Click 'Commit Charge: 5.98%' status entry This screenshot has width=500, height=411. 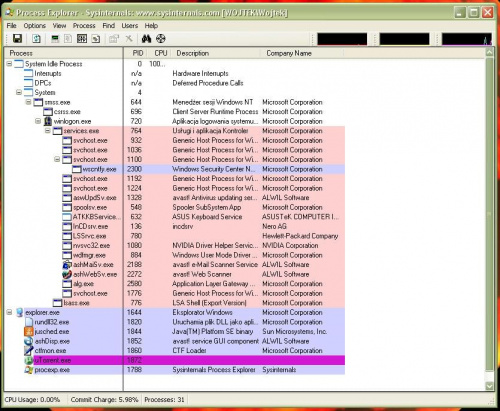coord(104,400)
